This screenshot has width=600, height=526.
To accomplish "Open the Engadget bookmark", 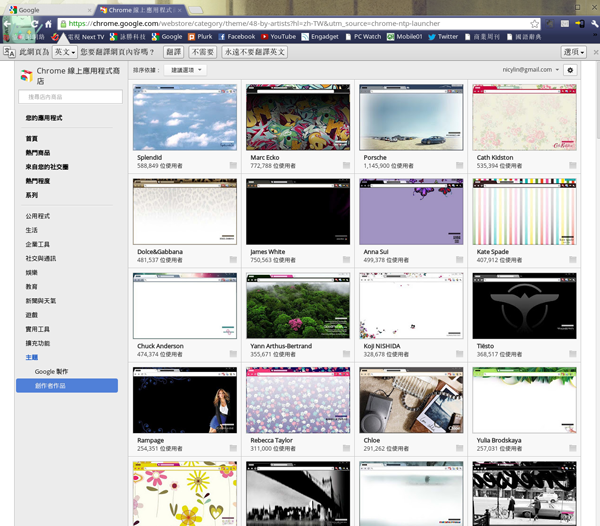I will click(x=320, y=37).
